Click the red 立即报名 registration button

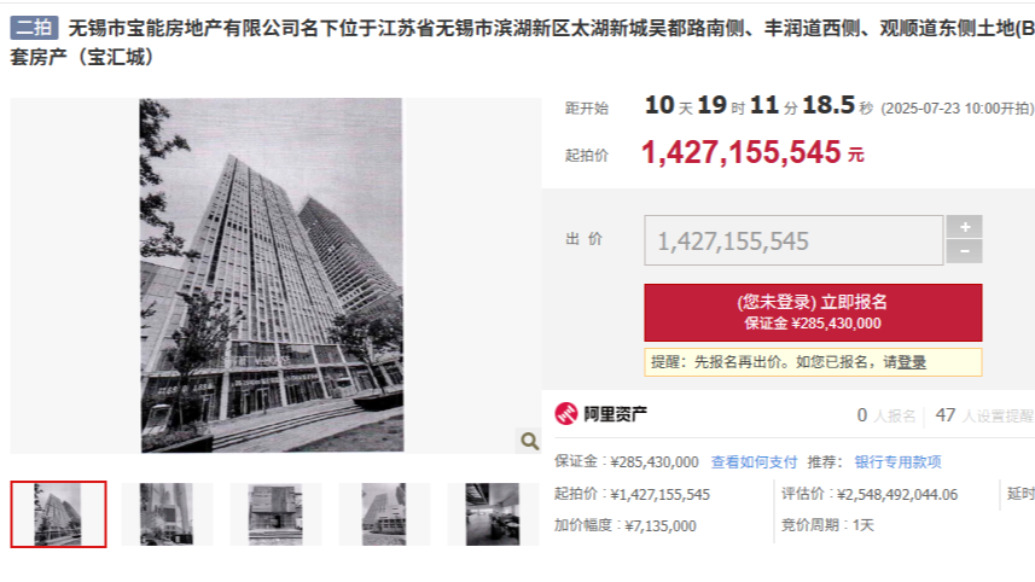coord(813,312)
